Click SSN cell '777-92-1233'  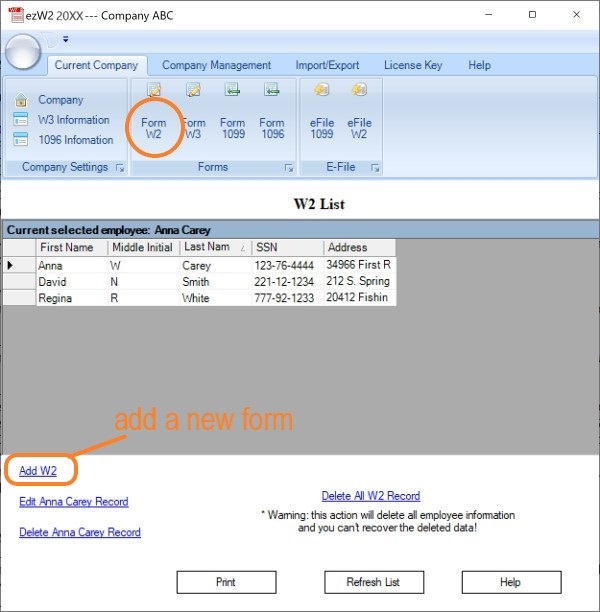pos(288,298)
